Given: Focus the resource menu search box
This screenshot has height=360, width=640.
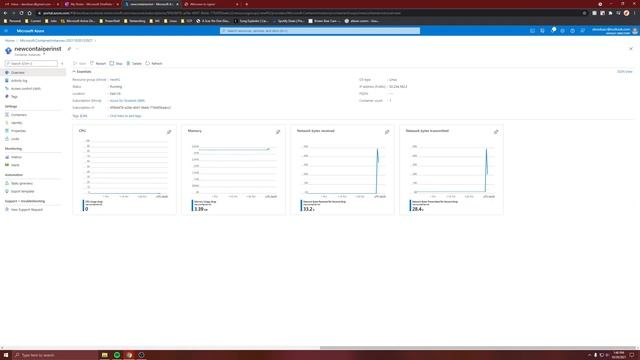Looking at the screenshot, I should pos(31,64).
